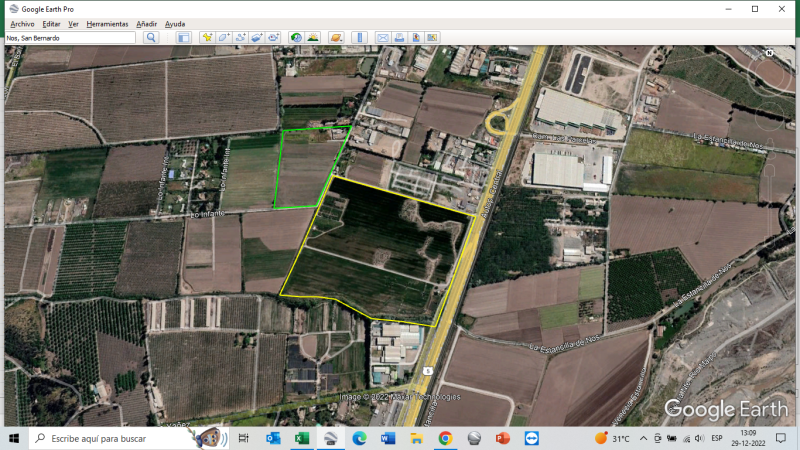The image size is (800, 450).
Task: Add a new placemark
Action: 207,37
